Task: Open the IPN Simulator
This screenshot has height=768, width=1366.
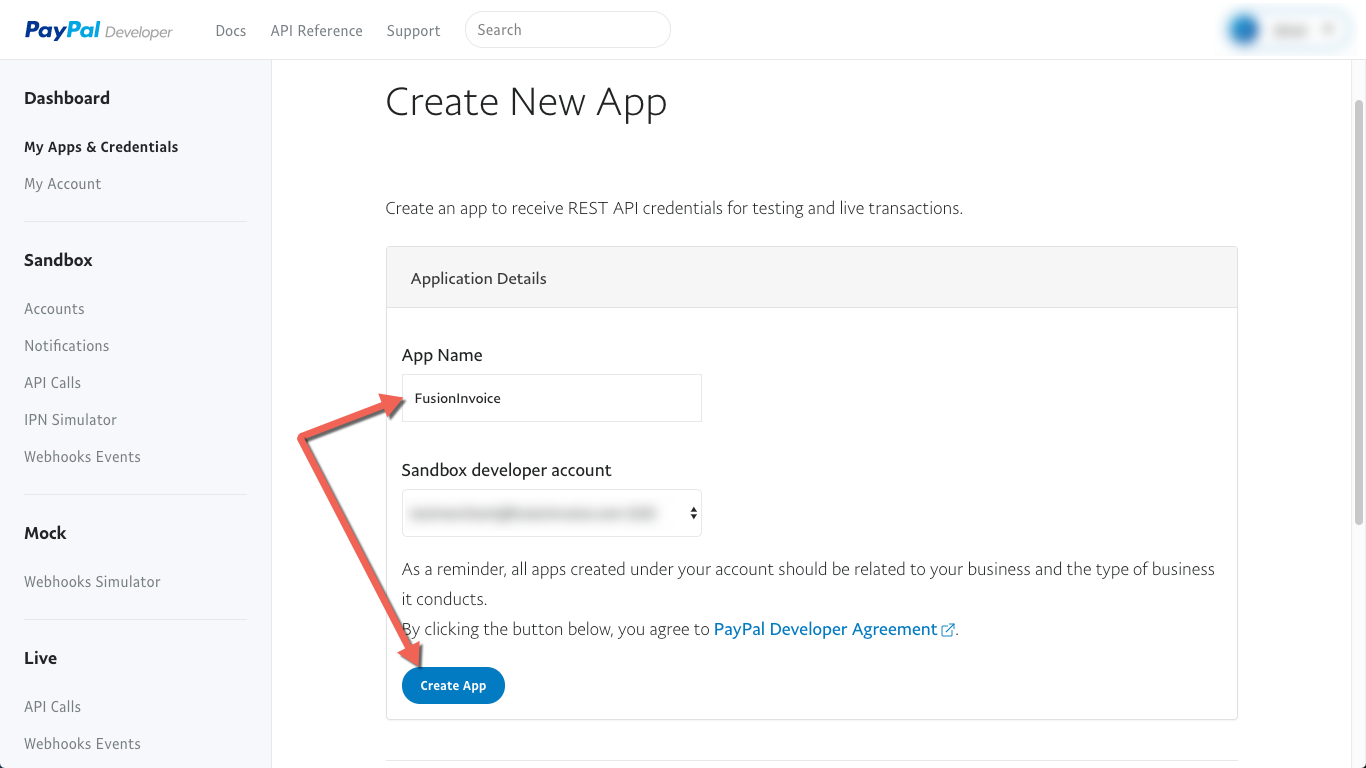Action: tap(70, 419)
